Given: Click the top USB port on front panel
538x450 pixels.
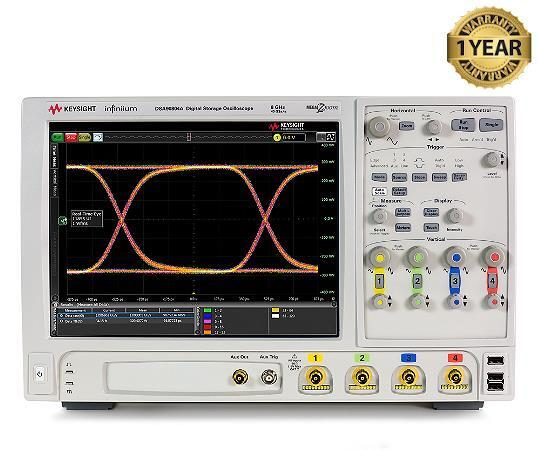Looking at the screenshot, I should [x=495, y=360].
